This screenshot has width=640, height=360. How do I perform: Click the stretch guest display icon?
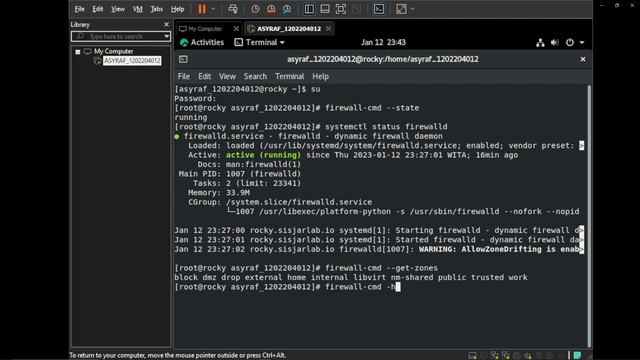point(401,9)
